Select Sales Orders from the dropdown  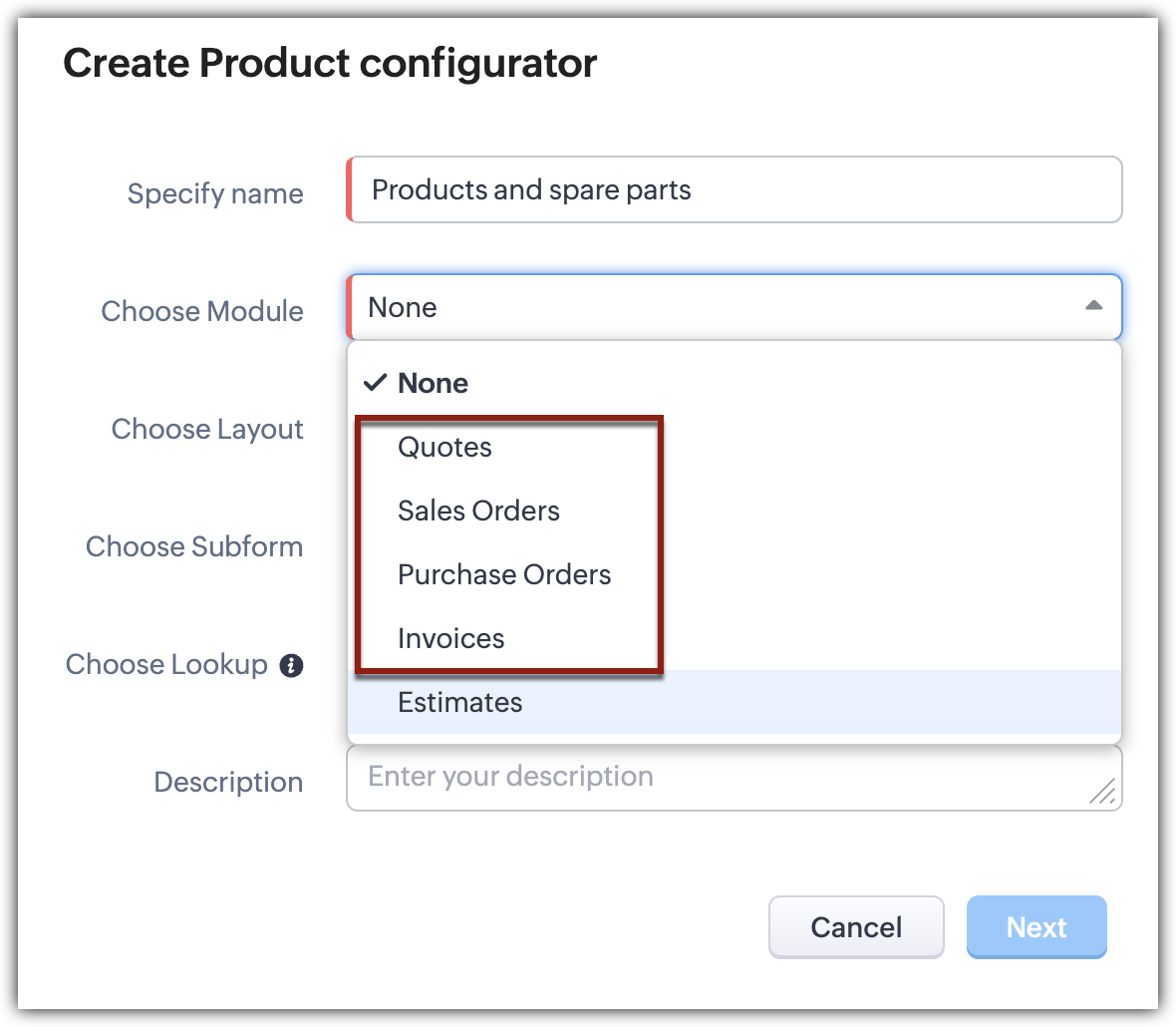[478, 512]
